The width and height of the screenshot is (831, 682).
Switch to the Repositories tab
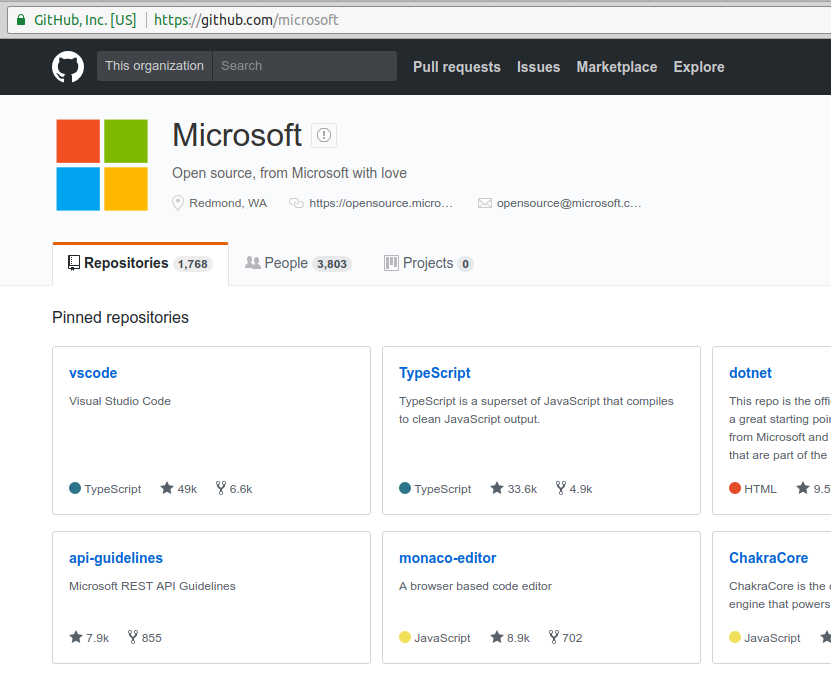(140, 263)
